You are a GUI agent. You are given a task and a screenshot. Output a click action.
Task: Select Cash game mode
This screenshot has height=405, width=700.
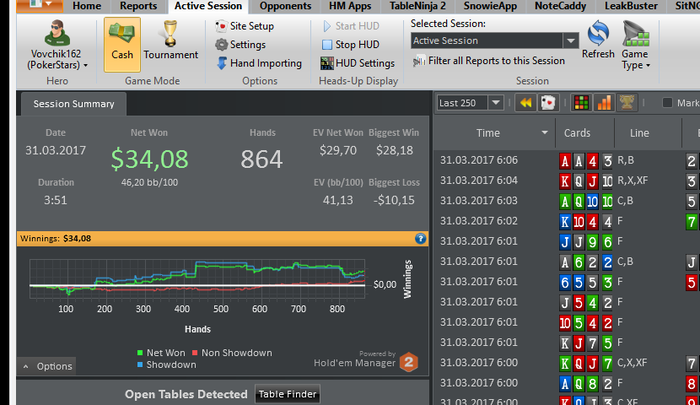122,45
